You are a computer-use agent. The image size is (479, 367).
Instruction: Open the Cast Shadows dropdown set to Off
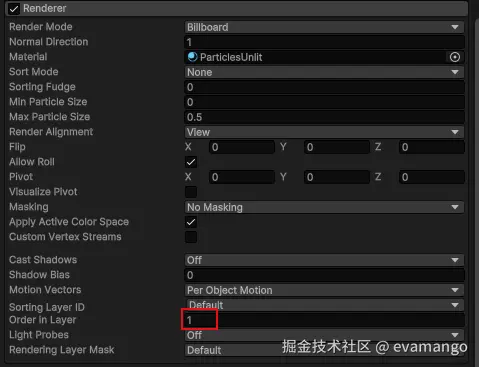click(x=324, y=260)
